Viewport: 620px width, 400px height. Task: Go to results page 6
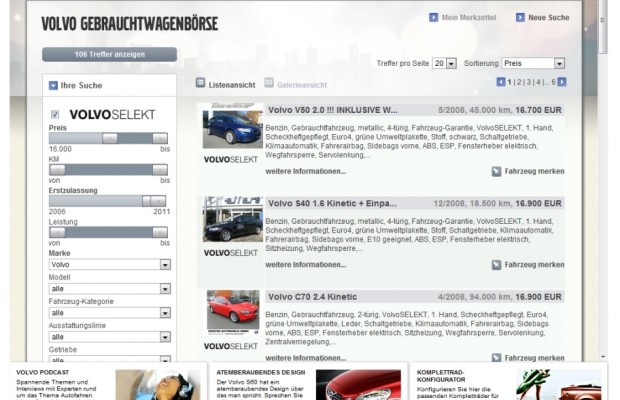pyautogui.click(x=554, y=82)
